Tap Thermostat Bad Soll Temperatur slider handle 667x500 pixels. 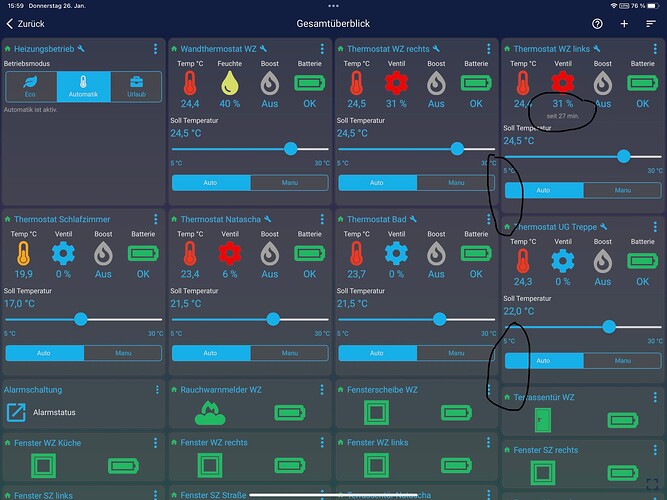439,319
